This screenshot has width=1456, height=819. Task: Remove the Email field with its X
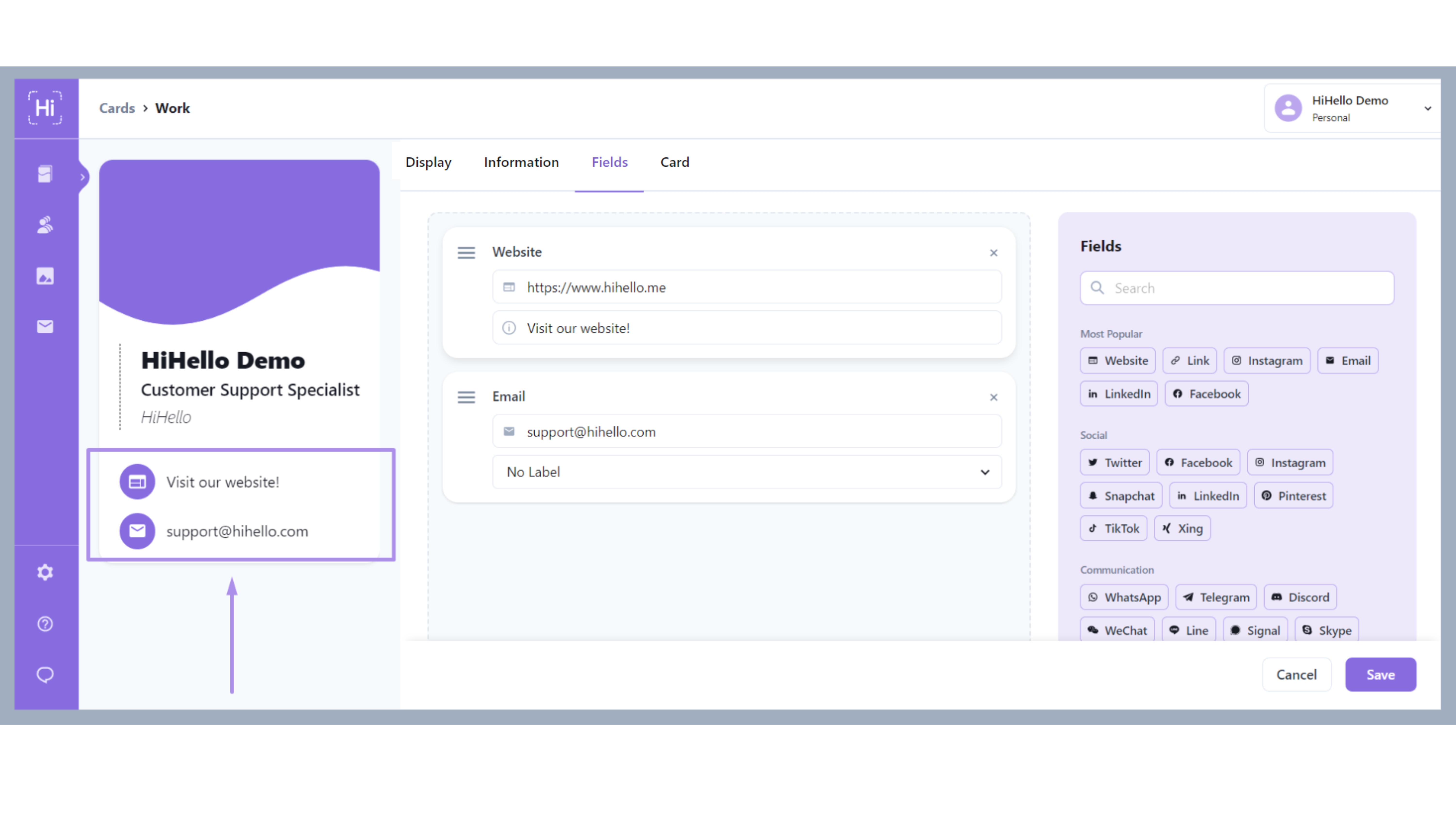994,397
